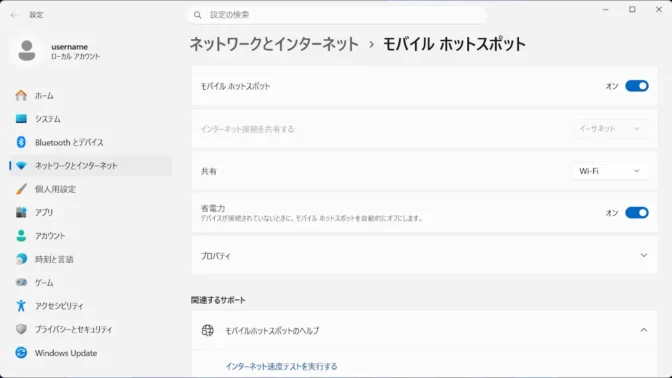Open アプリ settings page
This screenshot has width=672, height=378.
90,212
